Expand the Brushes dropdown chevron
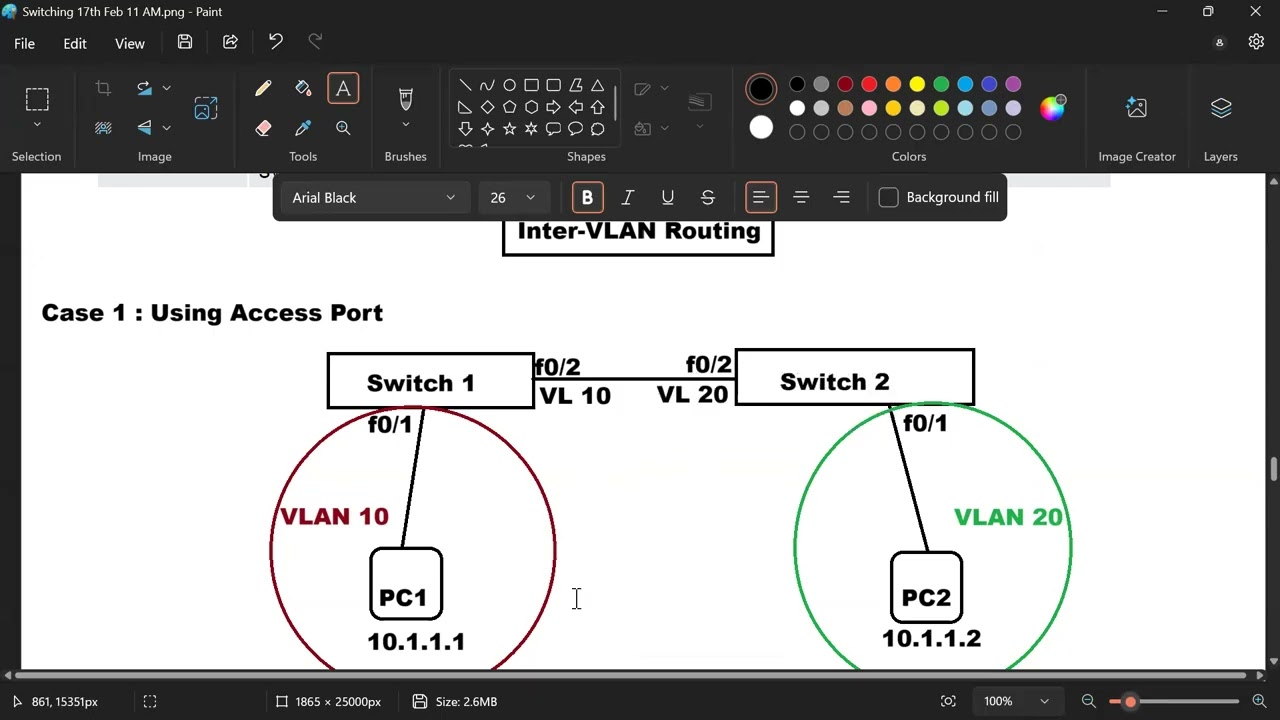This screenshot has width=1280, height=720. (x=405, y=125)
